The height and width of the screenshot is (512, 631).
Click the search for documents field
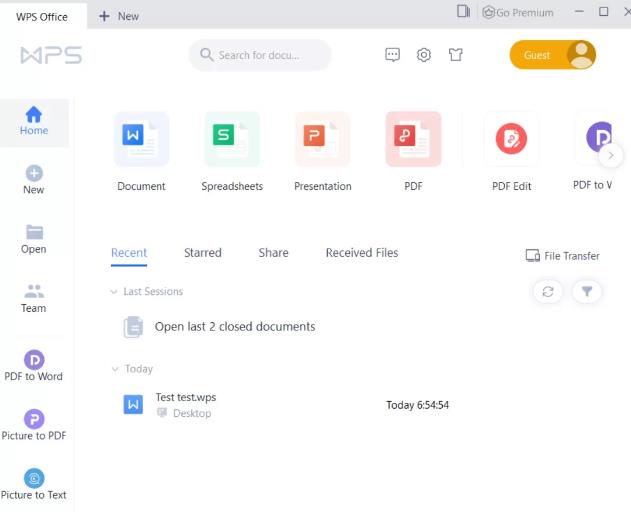(x=260, y=55)
